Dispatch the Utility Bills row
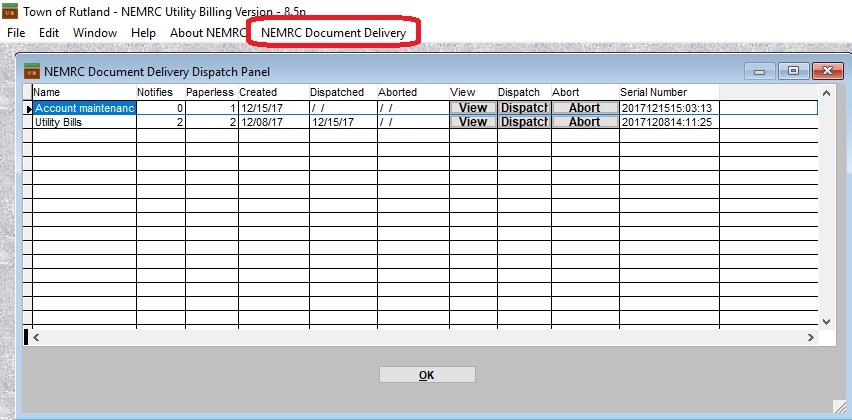Viewport: 852px width, 420px height. coord(524,122)
